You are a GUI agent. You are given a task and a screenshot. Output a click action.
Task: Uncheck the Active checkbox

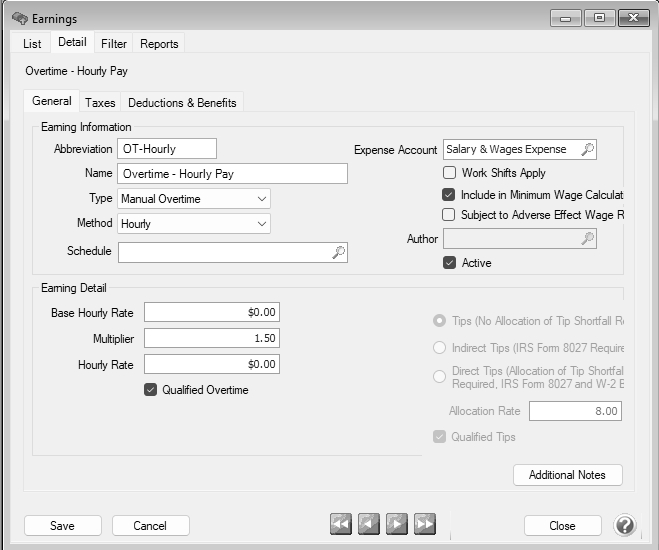point(450,263)
